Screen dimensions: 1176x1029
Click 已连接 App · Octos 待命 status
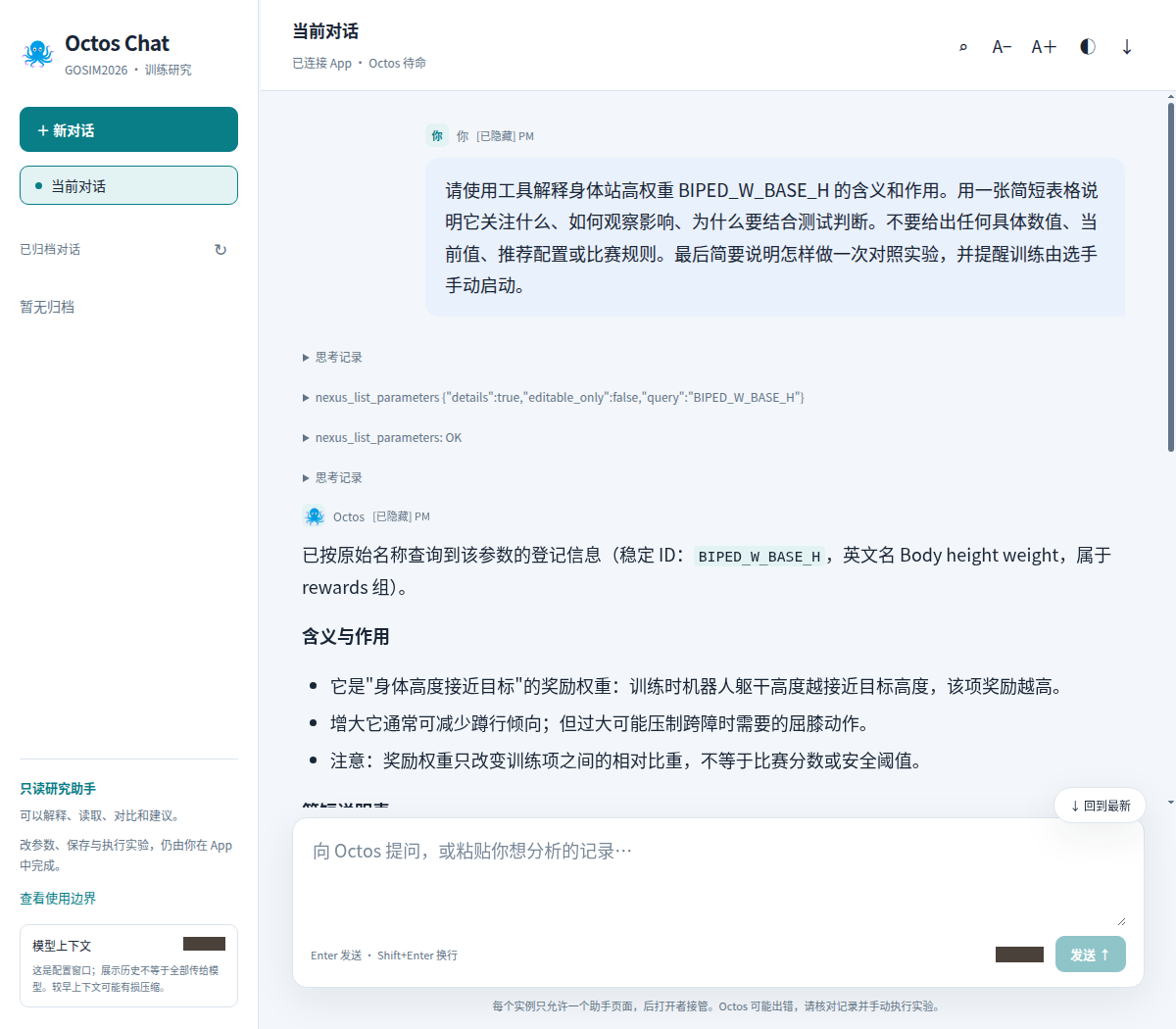coord(359,63)
